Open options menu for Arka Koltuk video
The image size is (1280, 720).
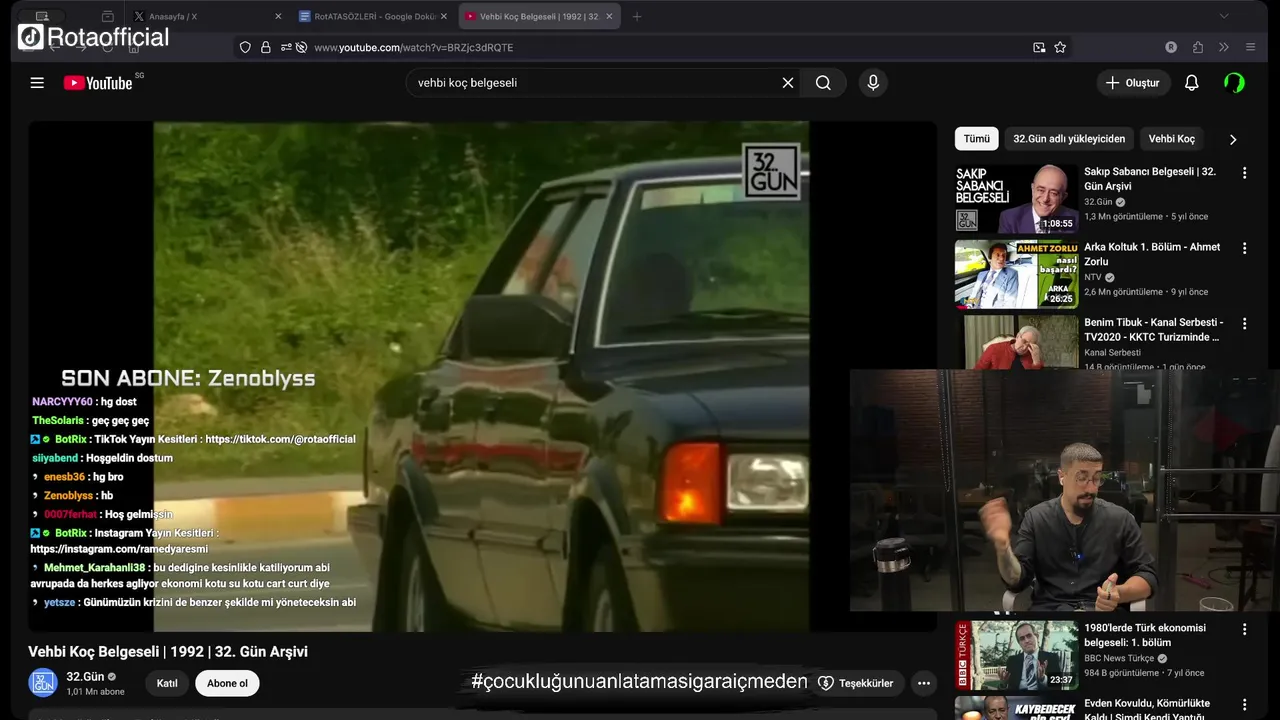[1245, 248]
